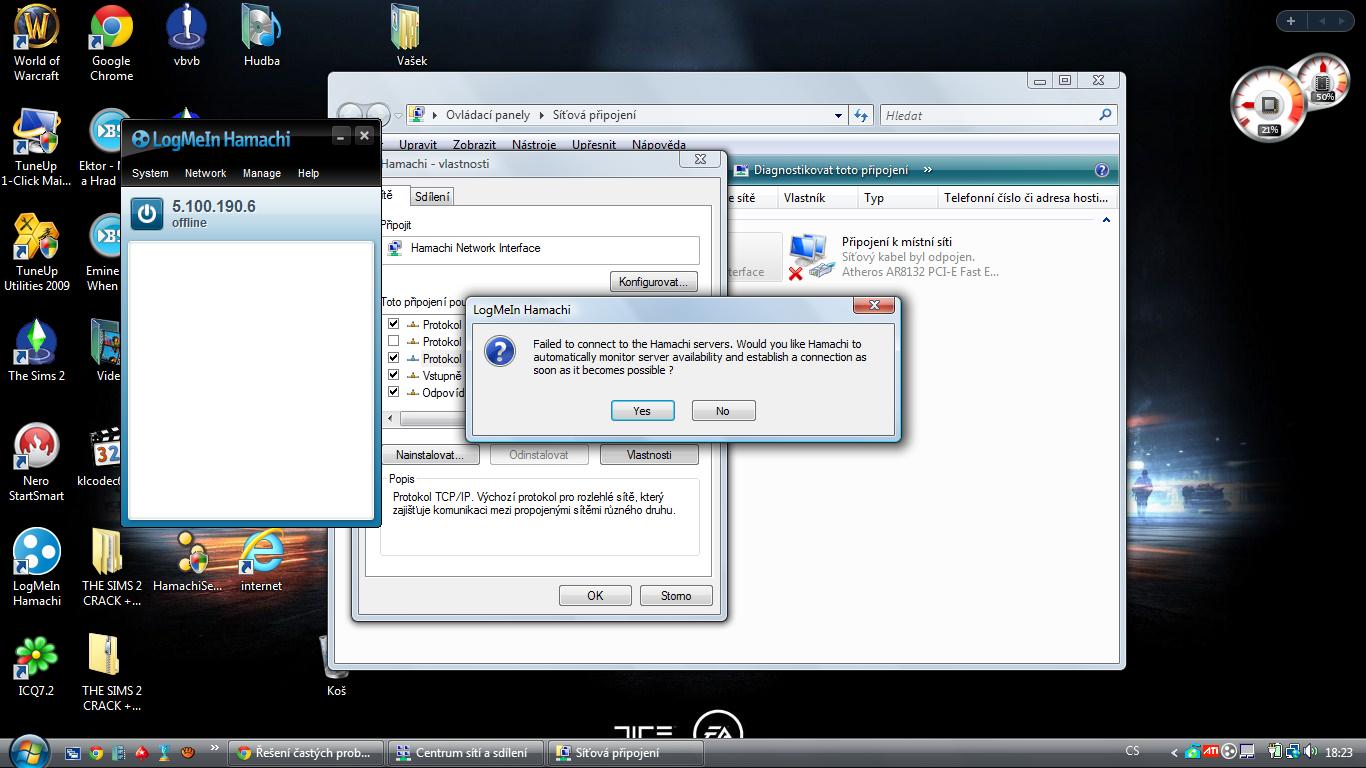This screenshot has height=768, width=1366.
Task: Select The Sims 2 desktop shortcut
Action: 36,350
